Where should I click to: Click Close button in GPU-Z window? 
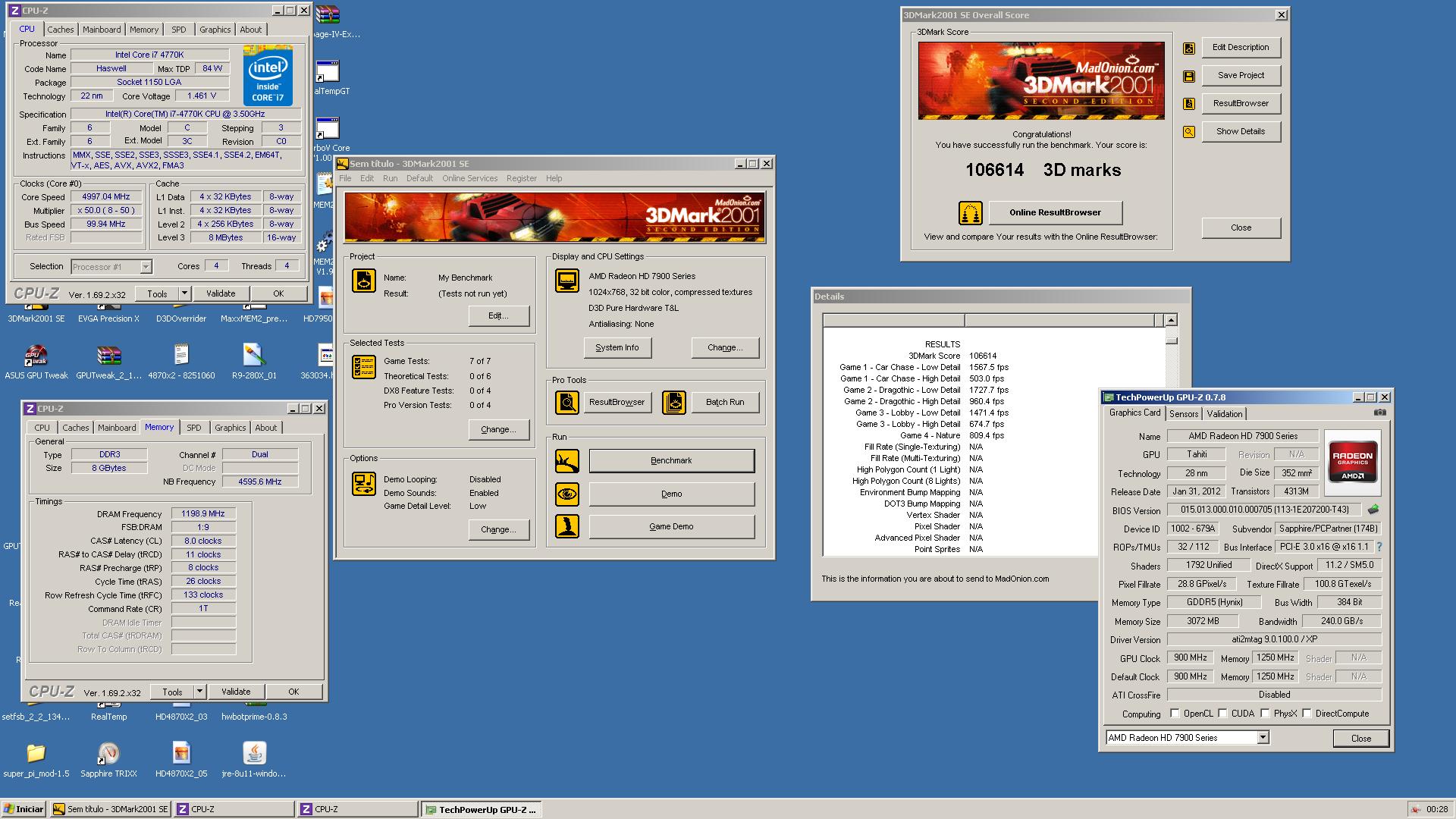pyautogui.click(x=1360, y=739)
